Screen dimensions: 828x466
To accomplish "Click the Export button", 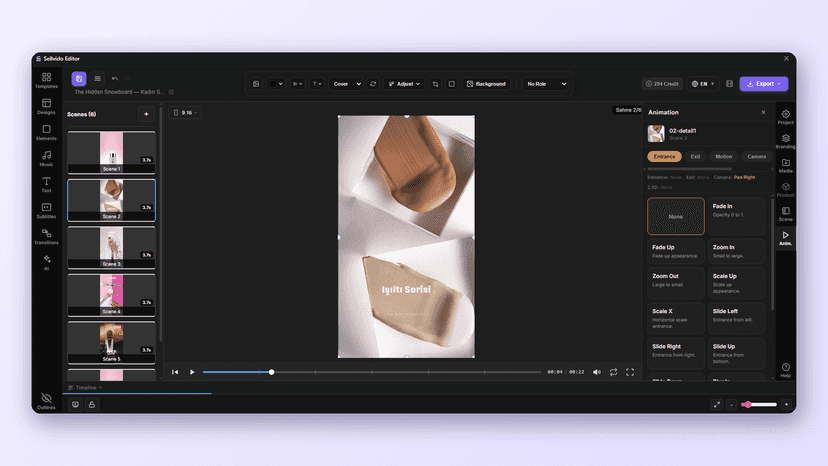I will coord(764,84).
